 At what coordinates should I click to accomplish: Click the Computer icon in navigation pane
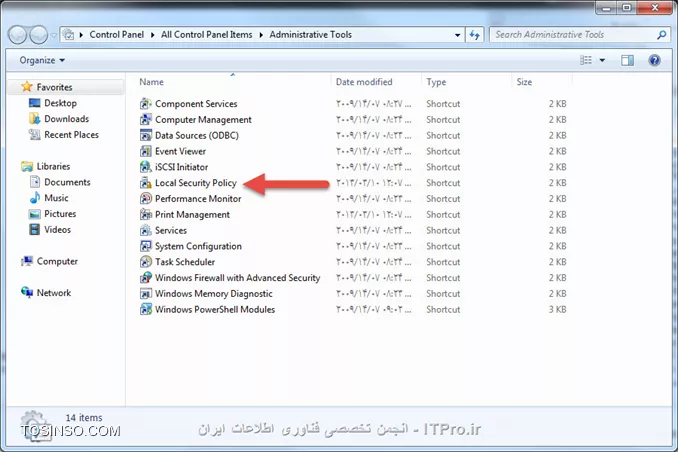coord(27,261)
